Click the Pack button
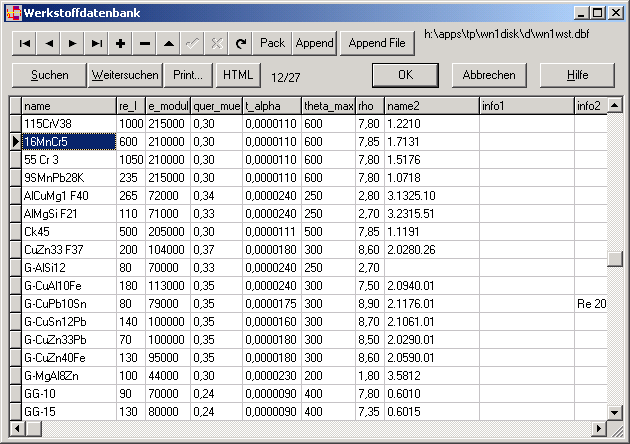The width and height of the screenshot is (630, 444). tap(272, 43)
